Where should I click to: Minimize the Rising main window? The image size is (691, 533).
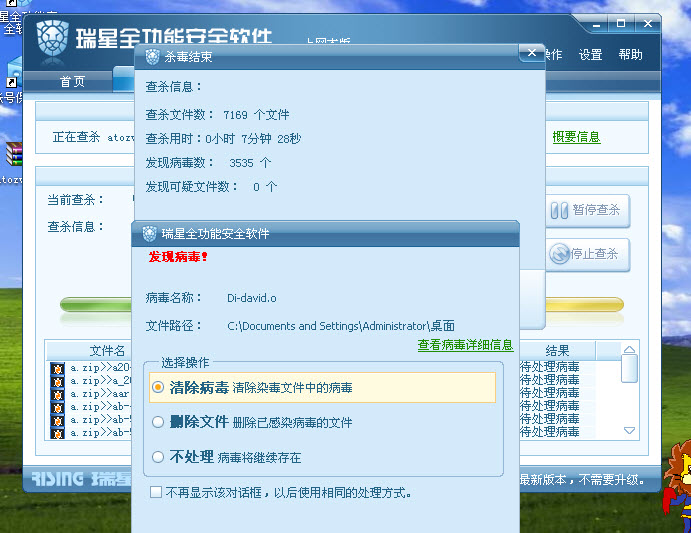(597, 24)
